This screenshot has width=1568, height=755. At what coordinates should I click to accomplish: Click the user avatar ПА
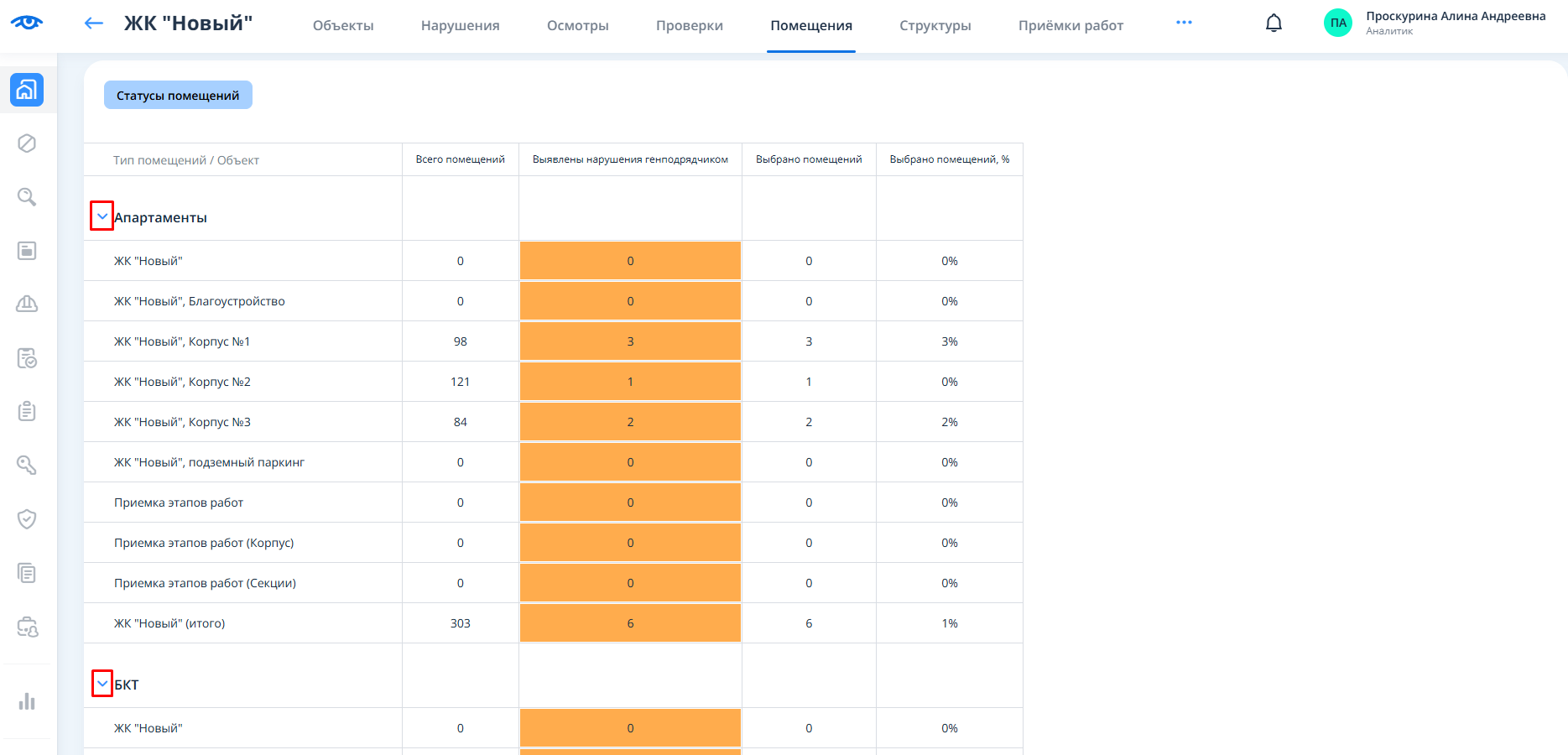[1337, 23]
